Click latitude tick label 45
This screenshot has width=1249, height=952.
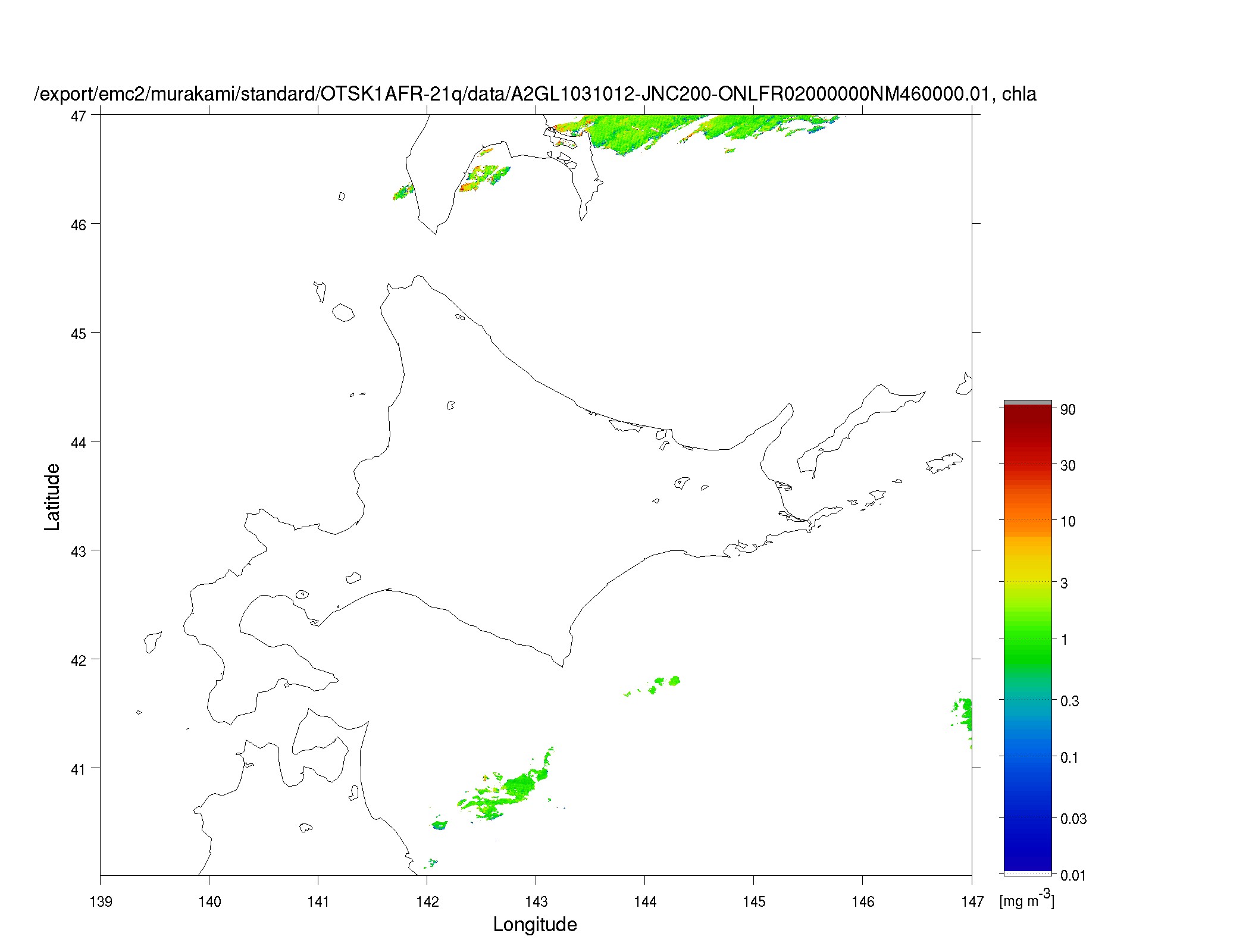pyautogui.click(x=79, y=334)
